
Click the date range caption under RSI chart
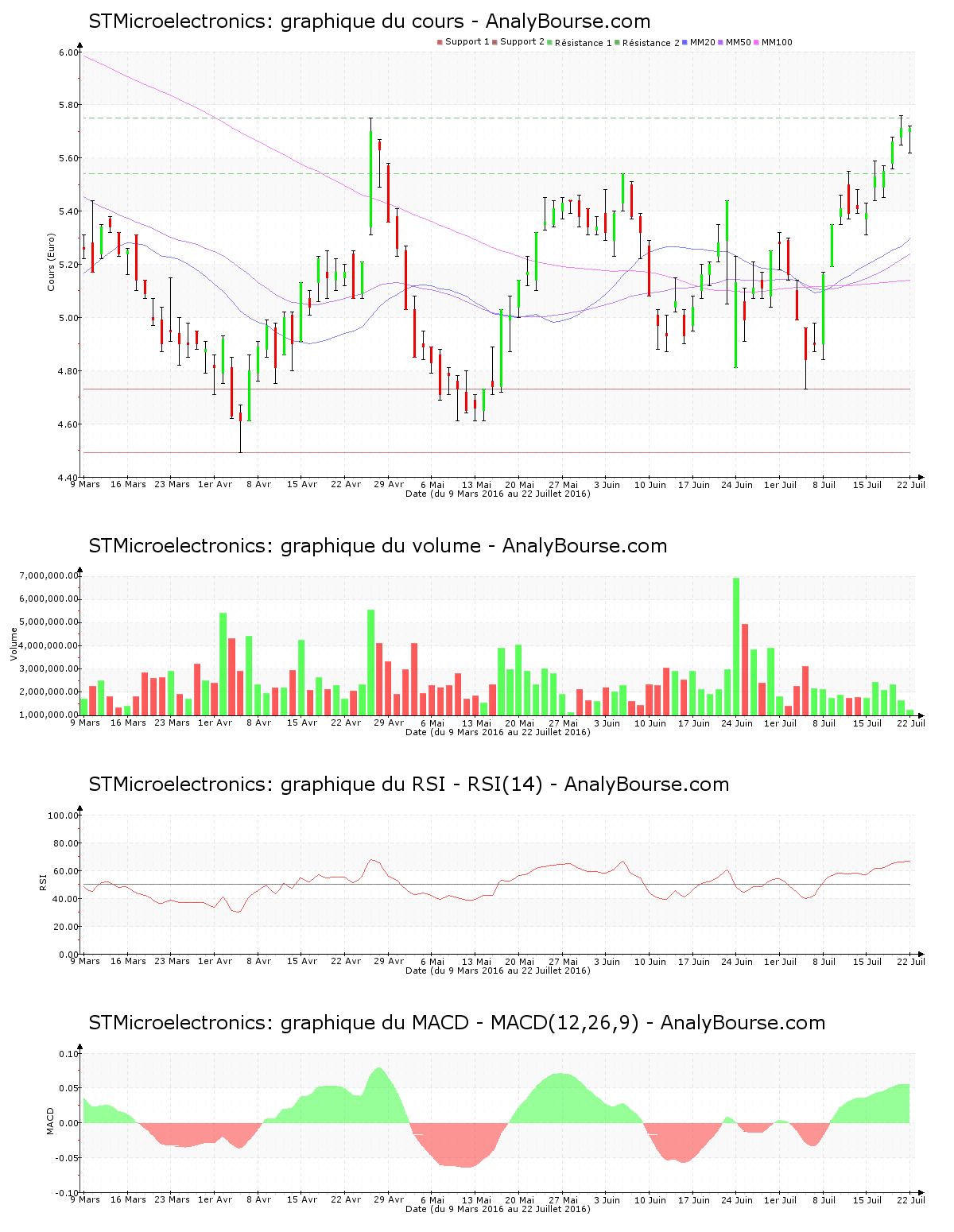(x=498, y=970)
